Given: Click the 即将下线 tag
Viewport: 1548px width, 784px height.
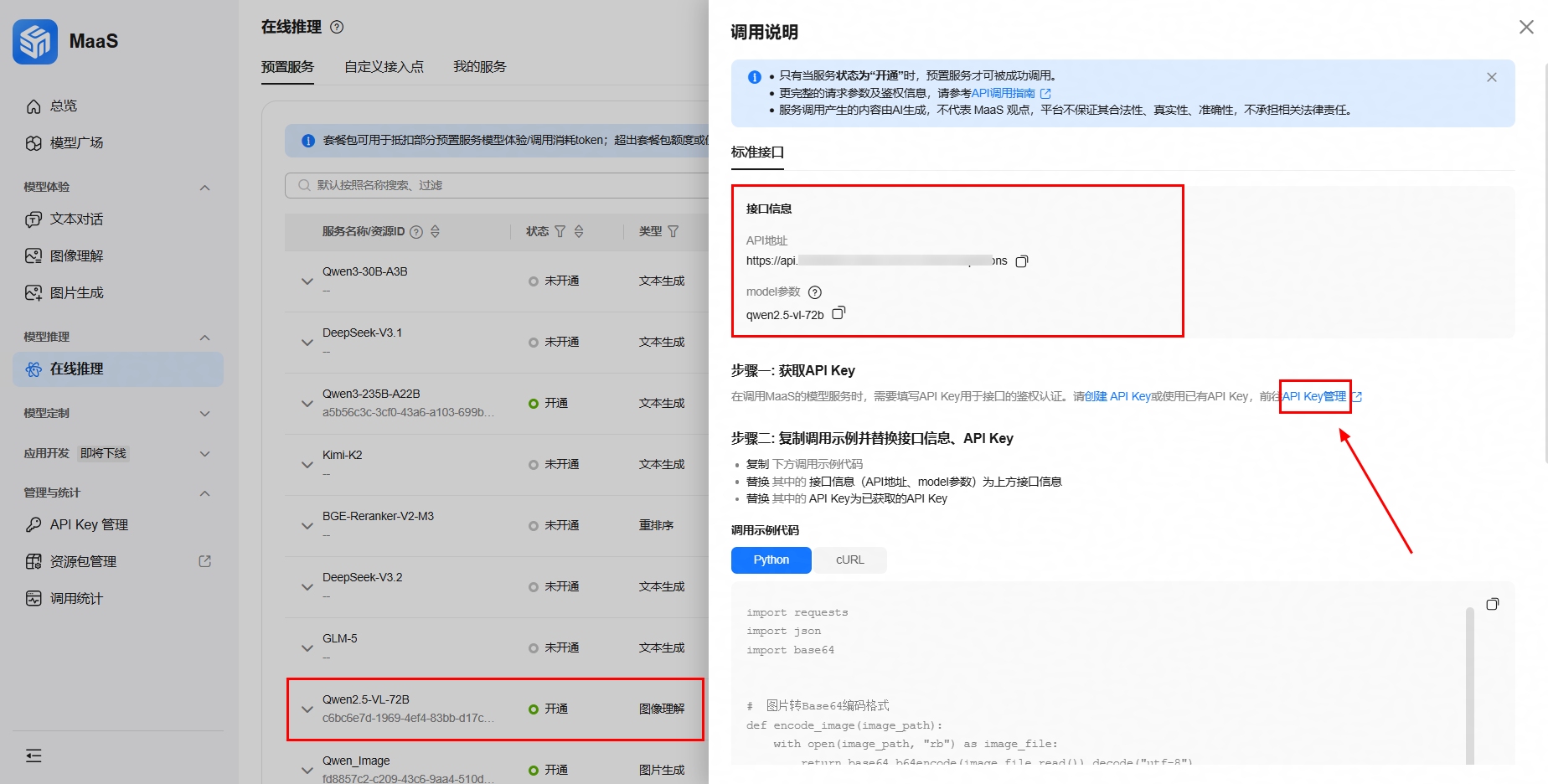Looking at the screenshot, I should pos(103,453).
